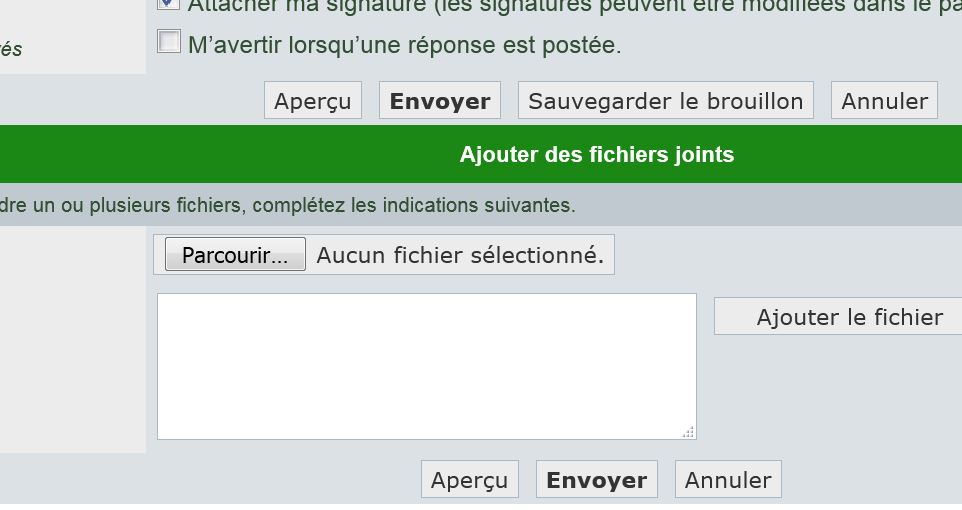Click the grey panel left of the text area
962x510 pixels.
pos(72,340)
